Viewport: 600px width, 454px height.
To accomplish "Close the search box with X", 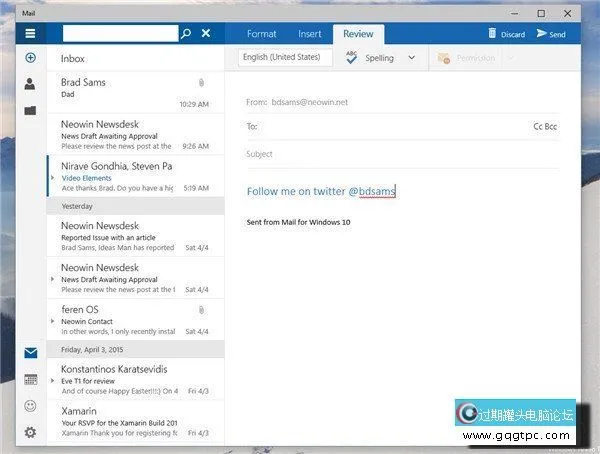I will point(206,33).
